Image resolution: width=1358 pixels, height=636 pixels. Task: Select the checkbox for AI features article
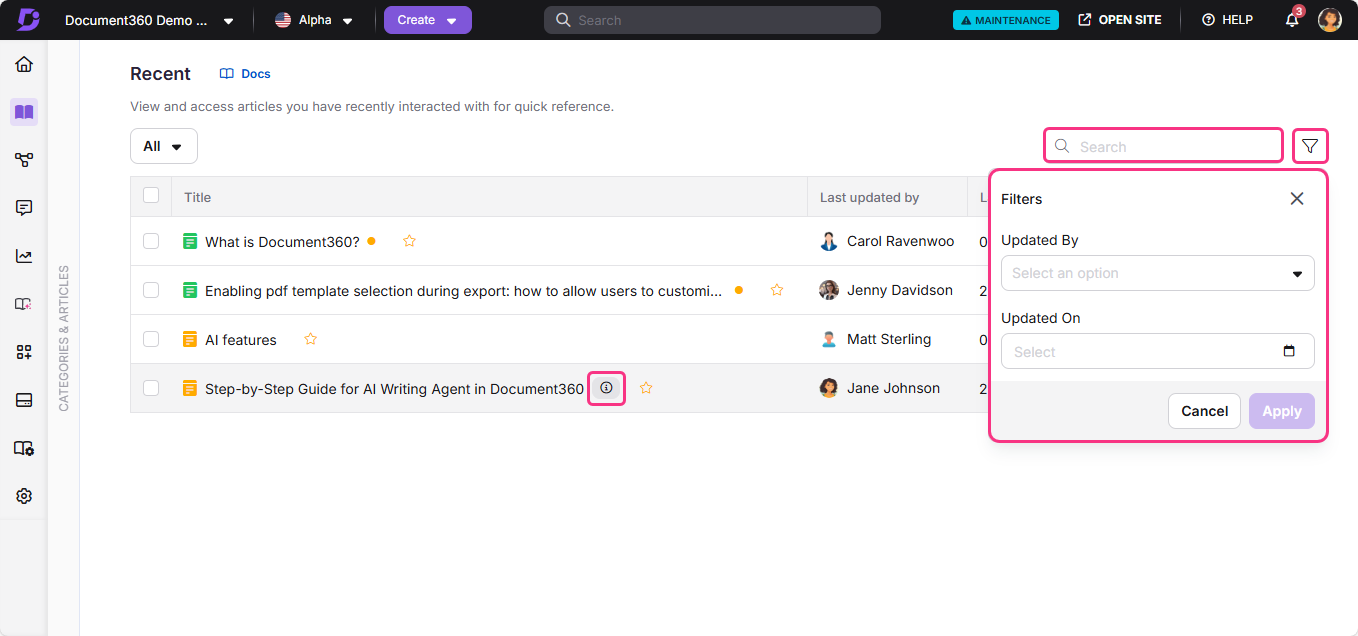(x=151, y=339)
